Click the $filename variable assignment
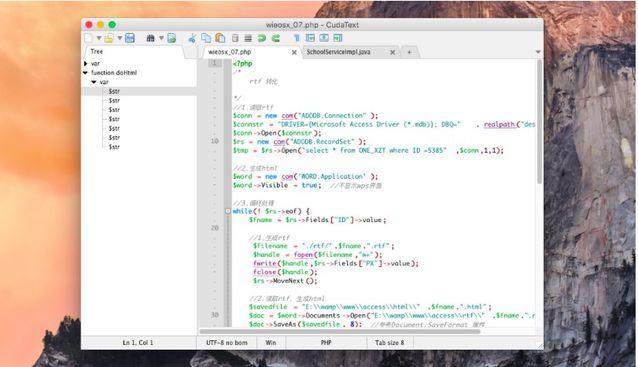This screenshot has height=367, width=638. (270, 246)
